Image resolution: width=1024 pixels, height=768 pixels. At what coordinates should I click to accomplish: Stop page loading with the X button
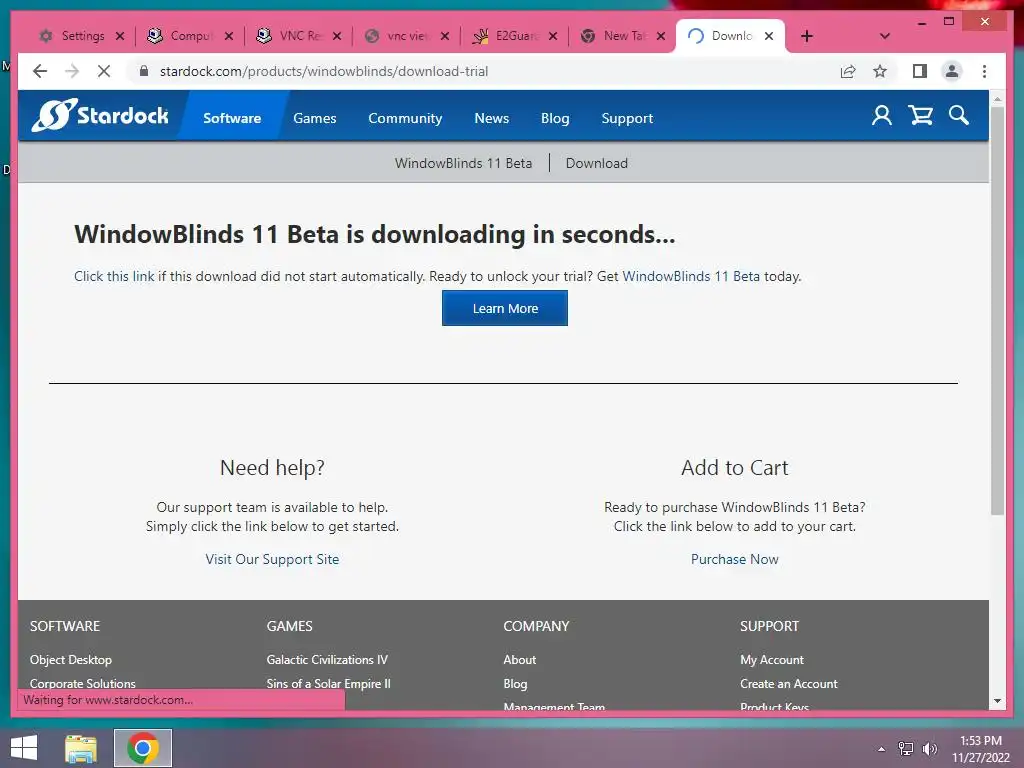click(x=104, y=71)
